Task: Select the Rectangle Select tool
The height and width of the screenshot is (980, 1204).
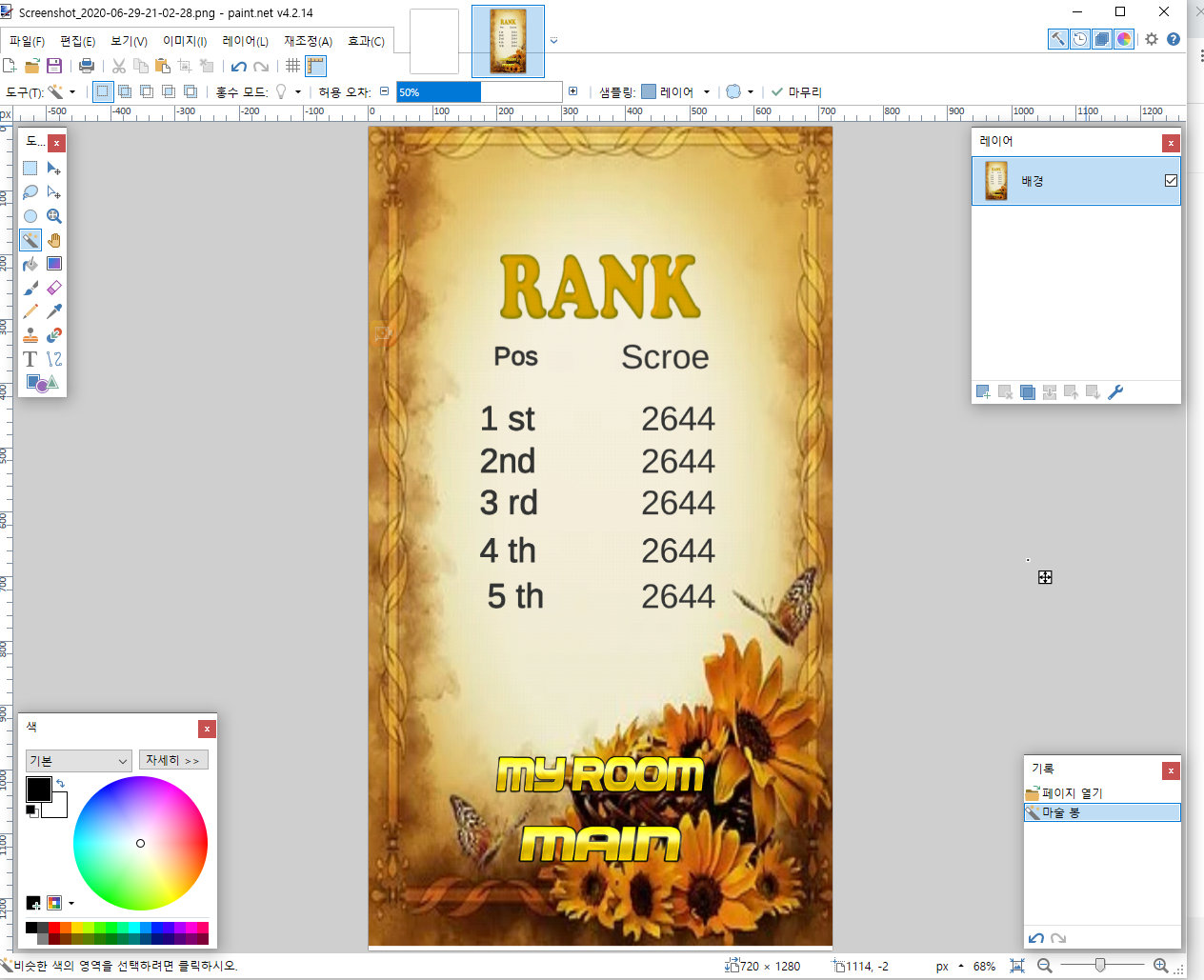Action: click(x=30, y=169)
